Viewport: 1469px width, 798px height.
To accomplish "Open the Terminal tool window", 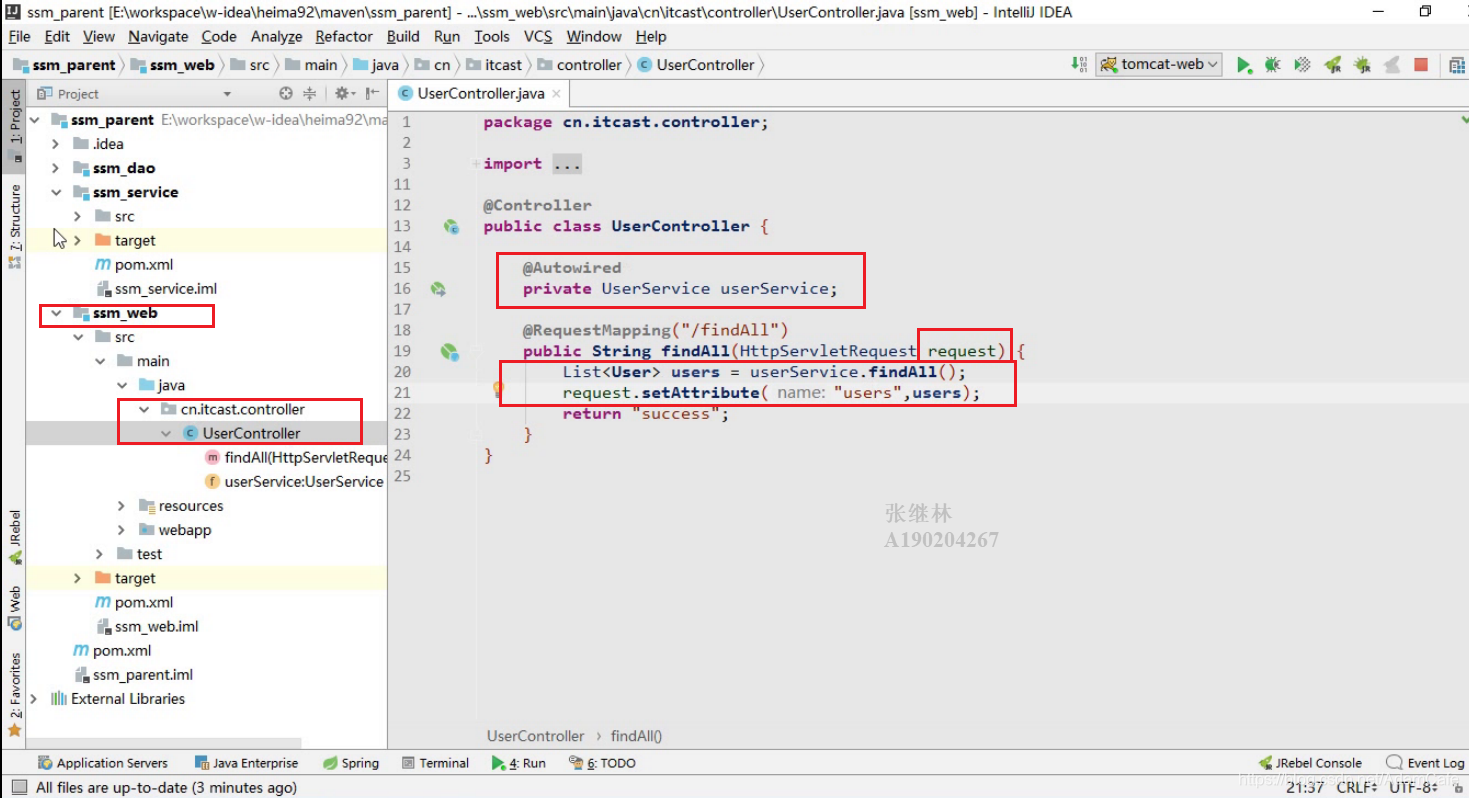I will coord(435,763).
